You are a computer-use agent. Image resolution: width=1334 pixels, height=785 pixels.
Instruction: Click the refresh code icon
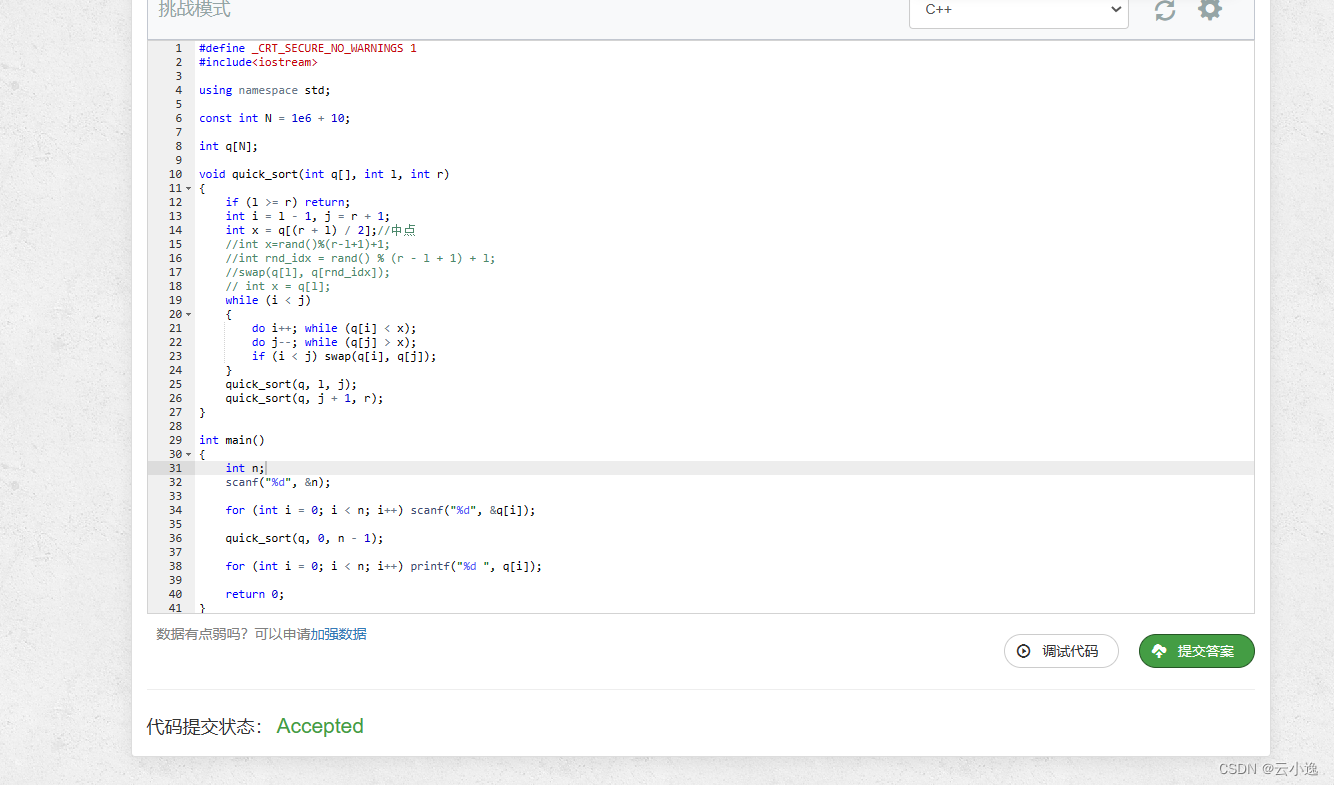point(1165,10)
